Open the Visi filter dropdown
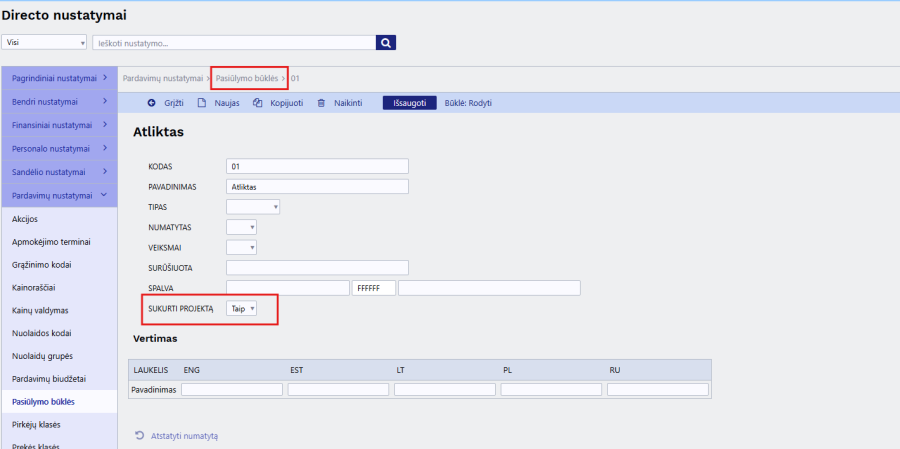 [45, 43]
